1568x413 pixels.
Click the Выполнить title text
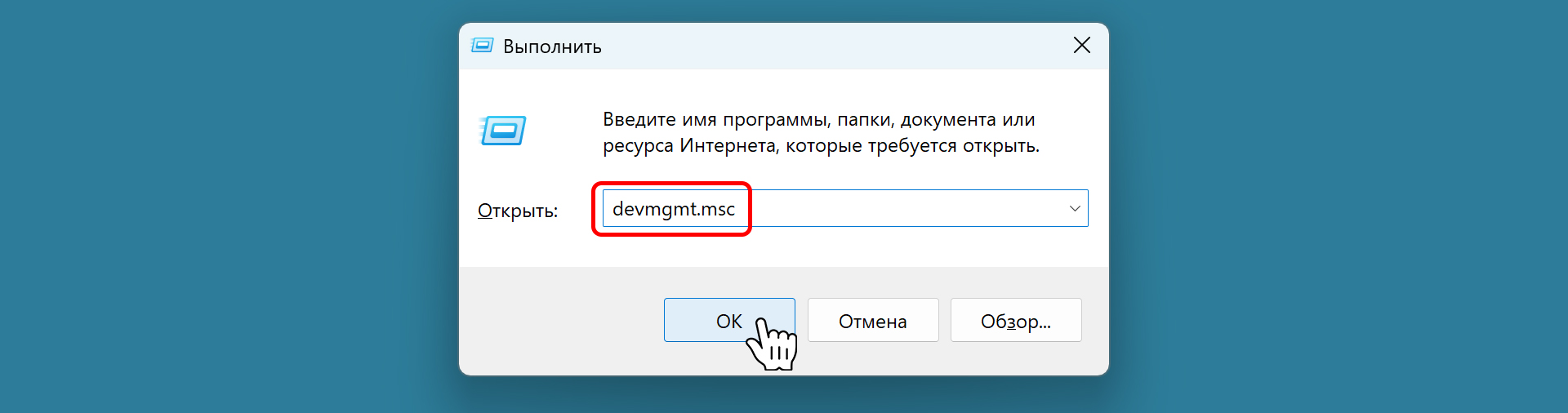(552, 47)
